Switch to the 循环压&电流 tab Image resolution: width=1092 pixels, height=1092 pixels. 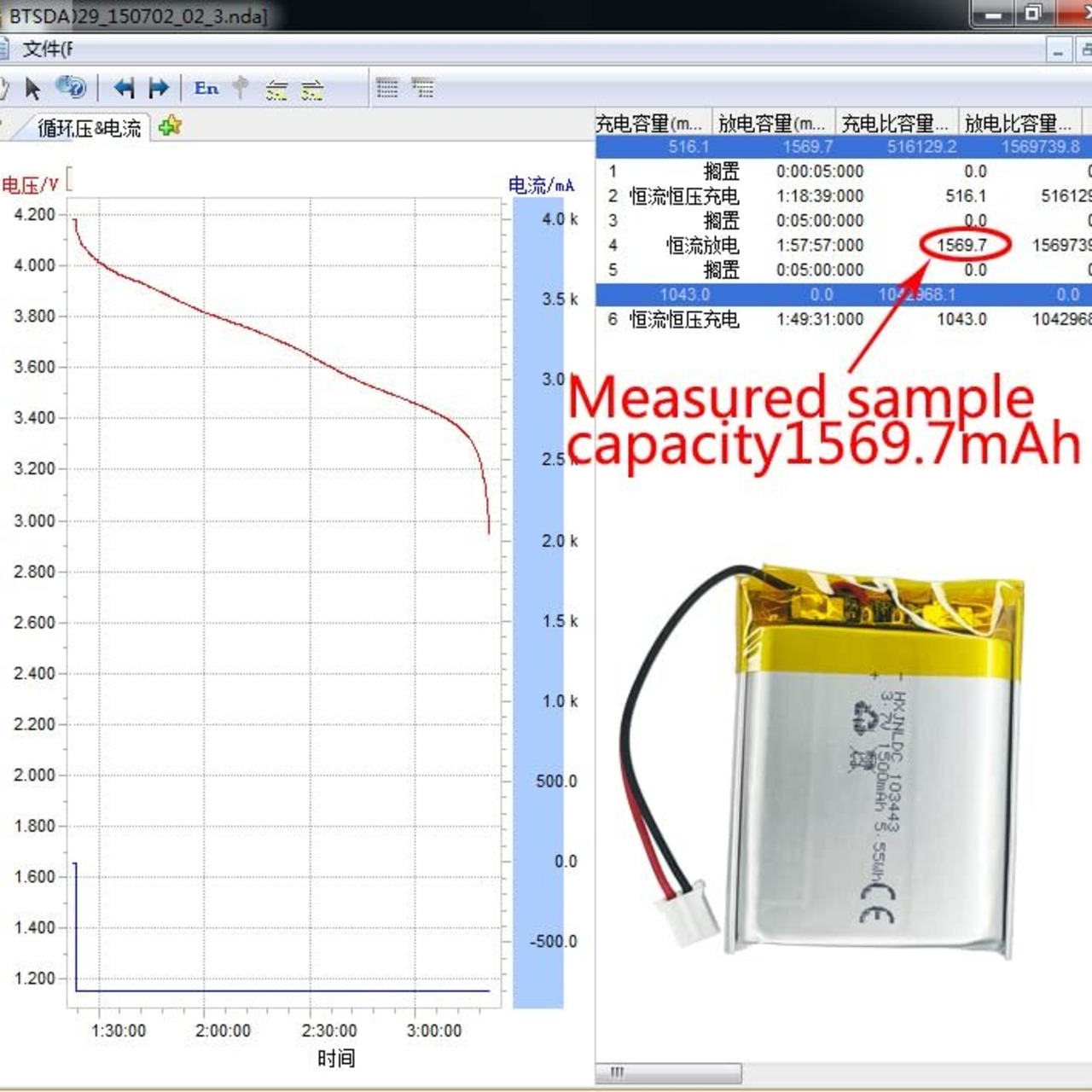90,128
